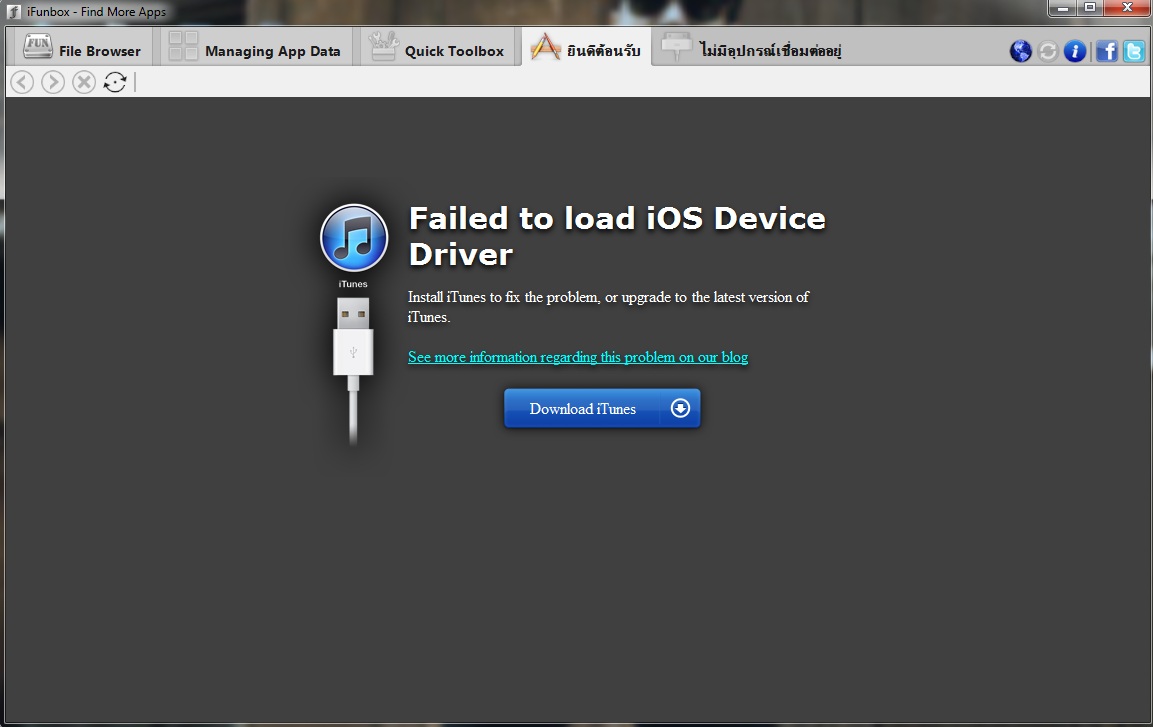Click the iTunes music note icon

(354, 238)
